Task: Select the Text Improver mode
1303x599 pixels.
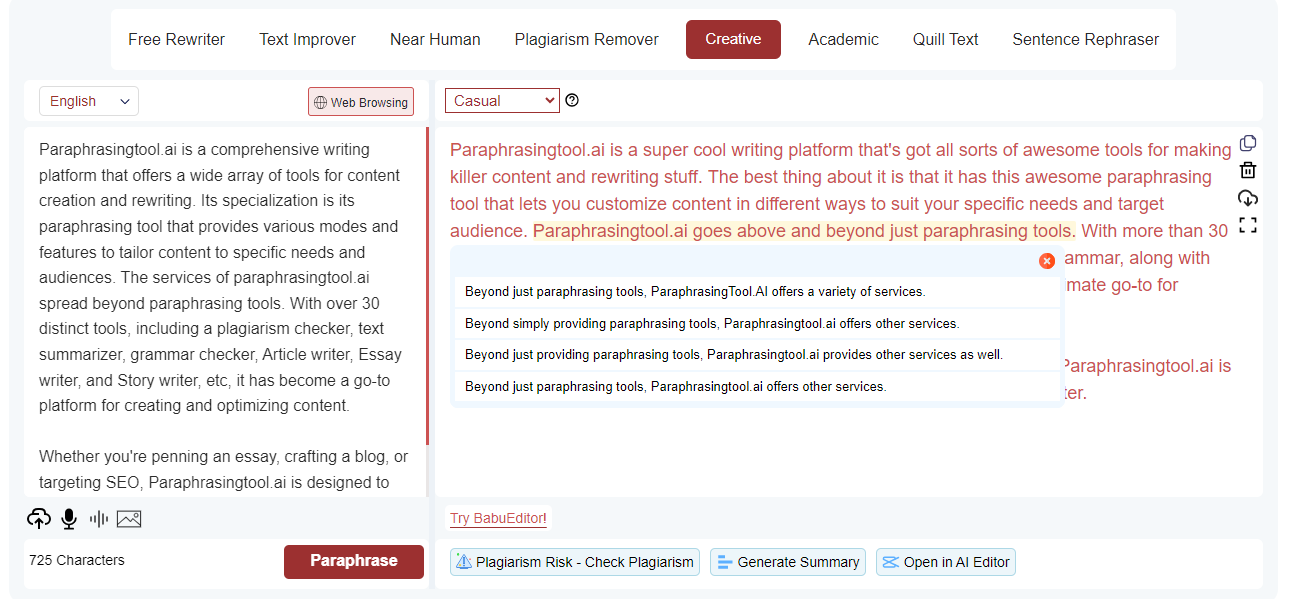Action: click(307, 40)
